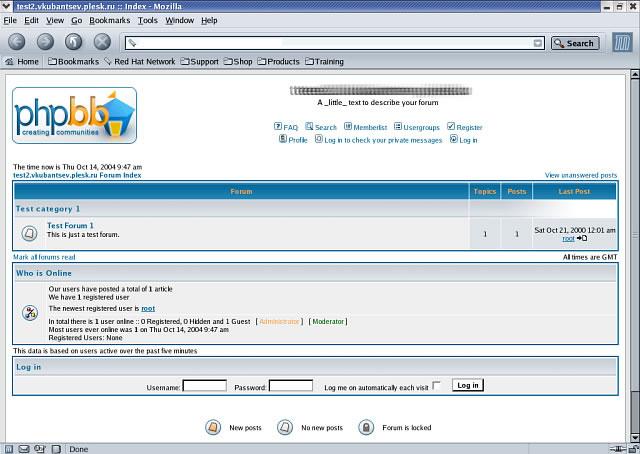Click the Username input field
Screen dimensions: 640x454
tap(204, 385)
